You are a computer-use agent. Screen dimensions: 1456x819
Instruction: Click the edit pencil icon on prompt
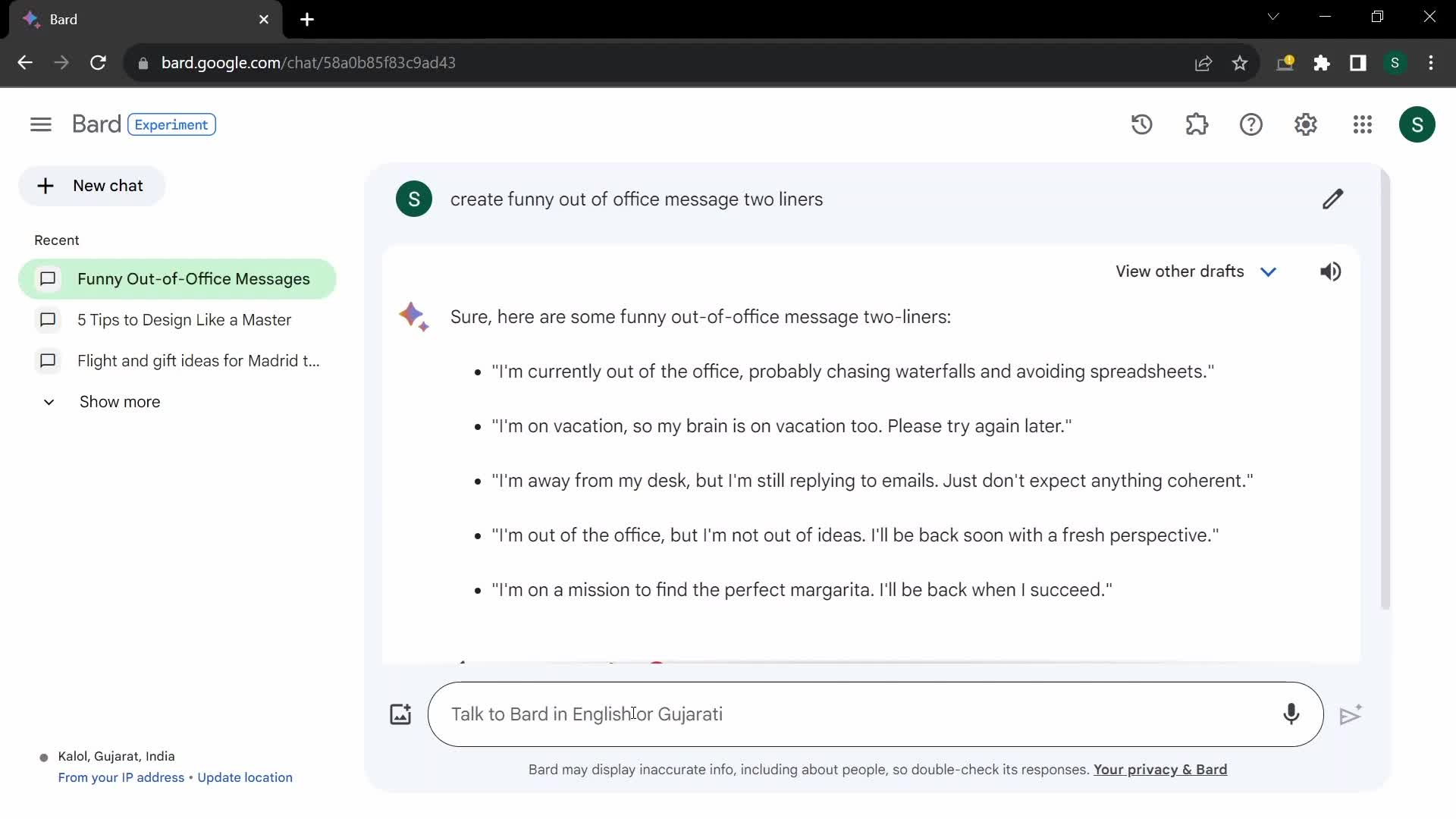(1333, 199)
